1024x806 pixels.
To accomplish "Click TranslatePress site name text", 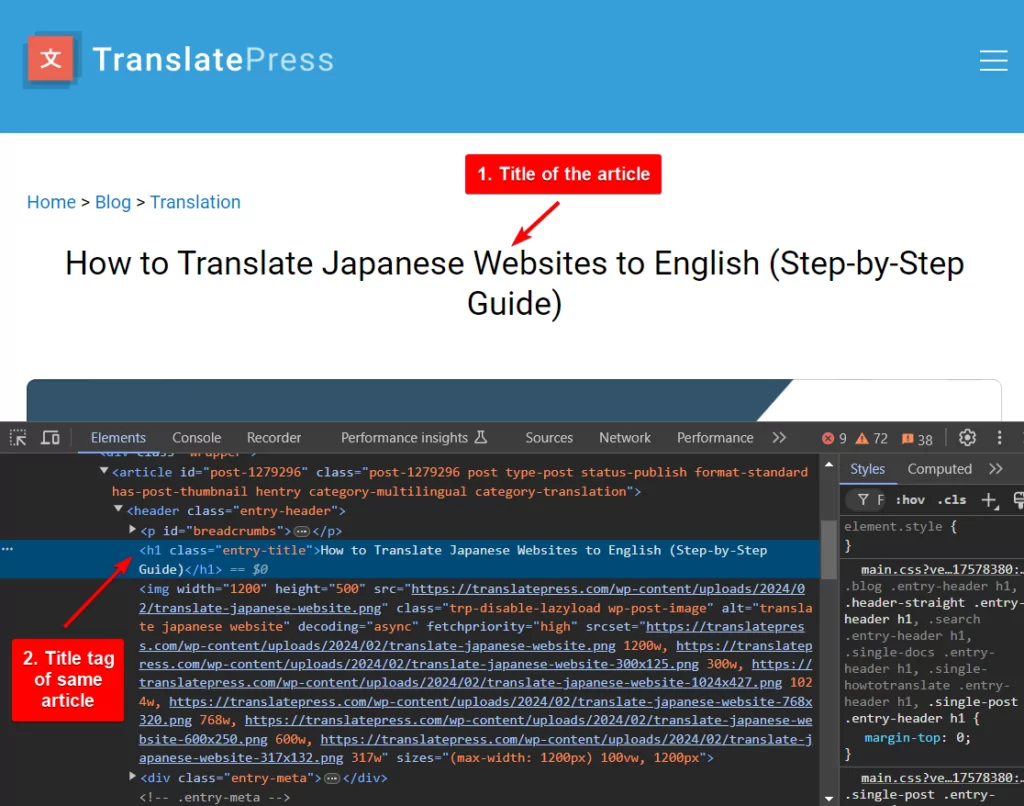I will pos(213,59).
